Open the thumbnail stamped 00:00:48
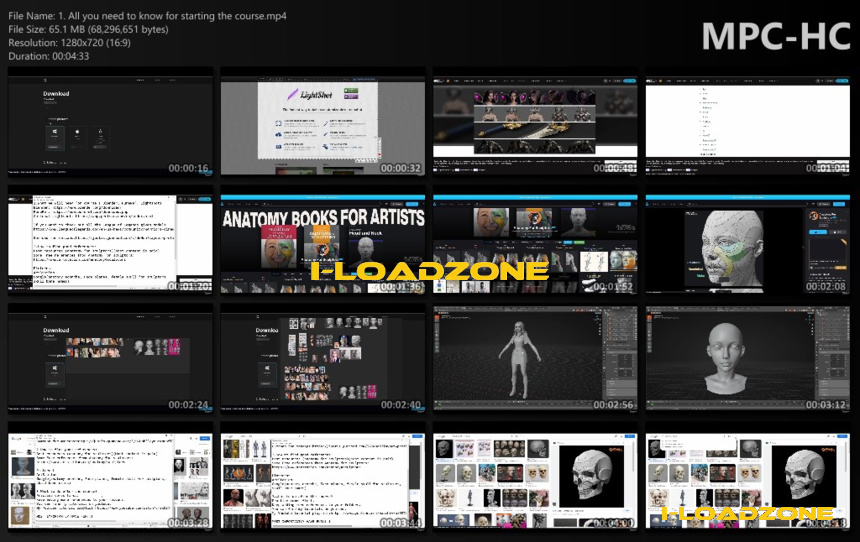860x542 pixels. 535,122
